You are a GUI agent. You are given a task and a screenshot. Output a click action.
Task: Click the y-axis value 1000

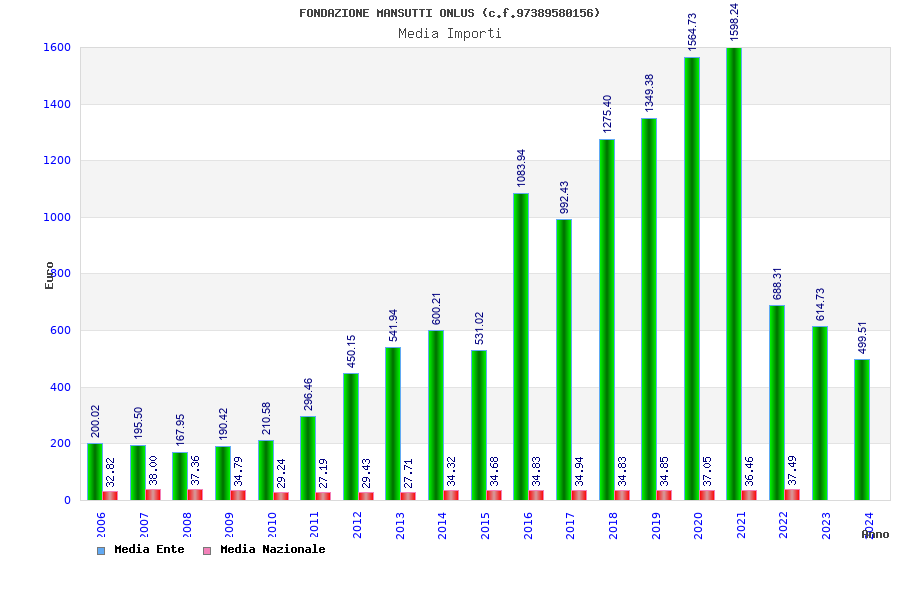click(57, 217)
